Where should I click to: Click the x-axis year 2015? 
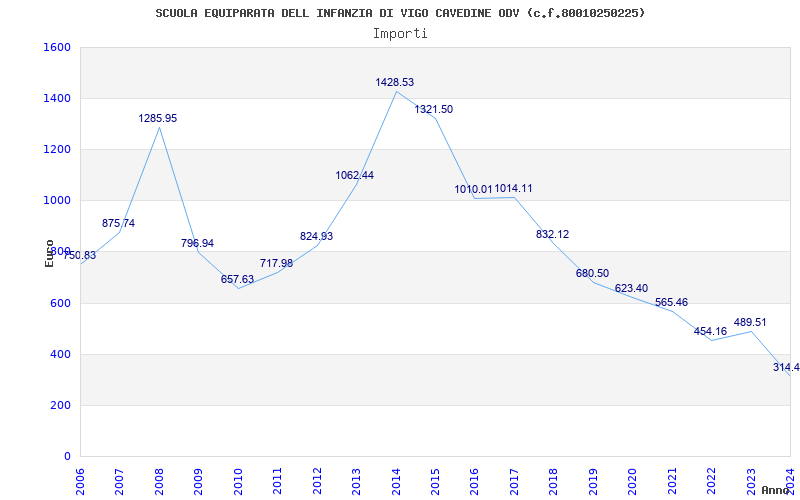tap(435, 482)
